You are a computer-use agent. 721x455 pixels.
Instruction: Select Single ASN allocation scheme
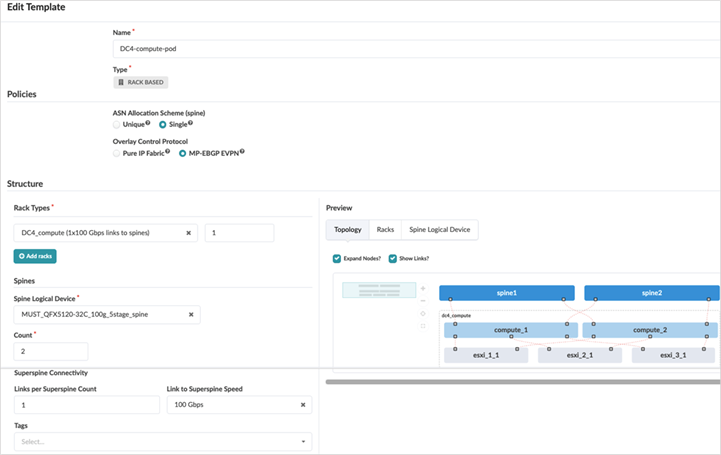162,125
